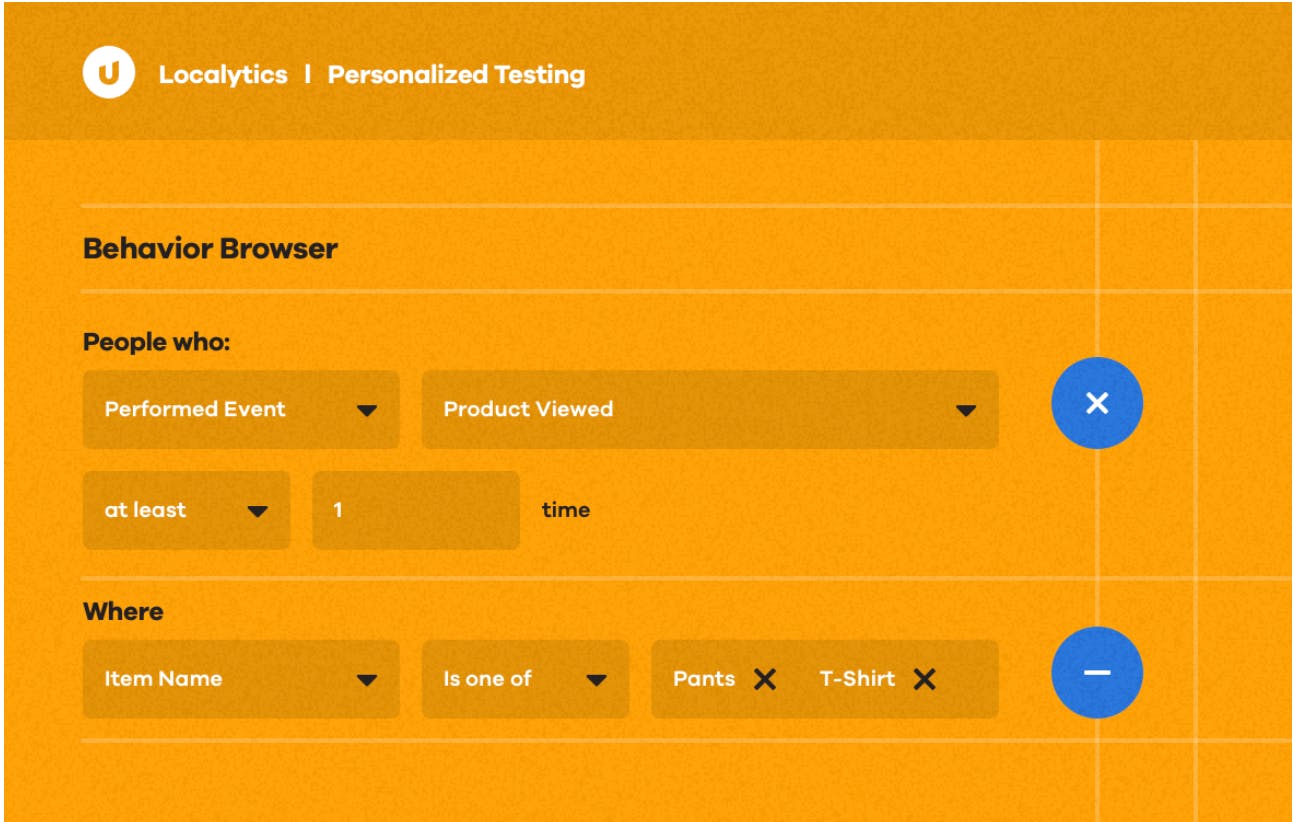1296x822 pixels.
Task: Open the Performed Event dropdown
Action: tap(241, 410)
